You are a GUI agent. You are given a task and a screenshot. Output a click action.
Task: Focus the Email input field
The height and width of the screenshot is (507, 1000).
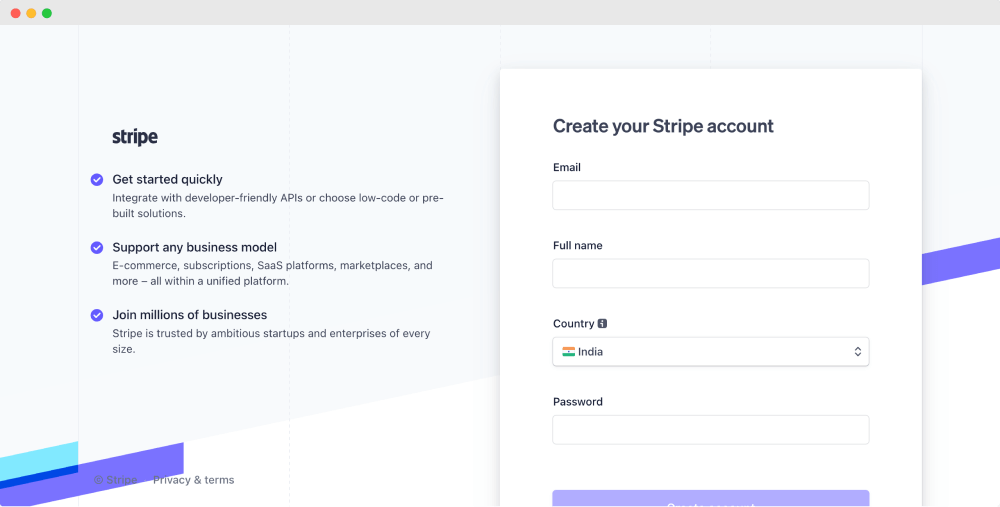pyautogui.click(x=710, y=195)
